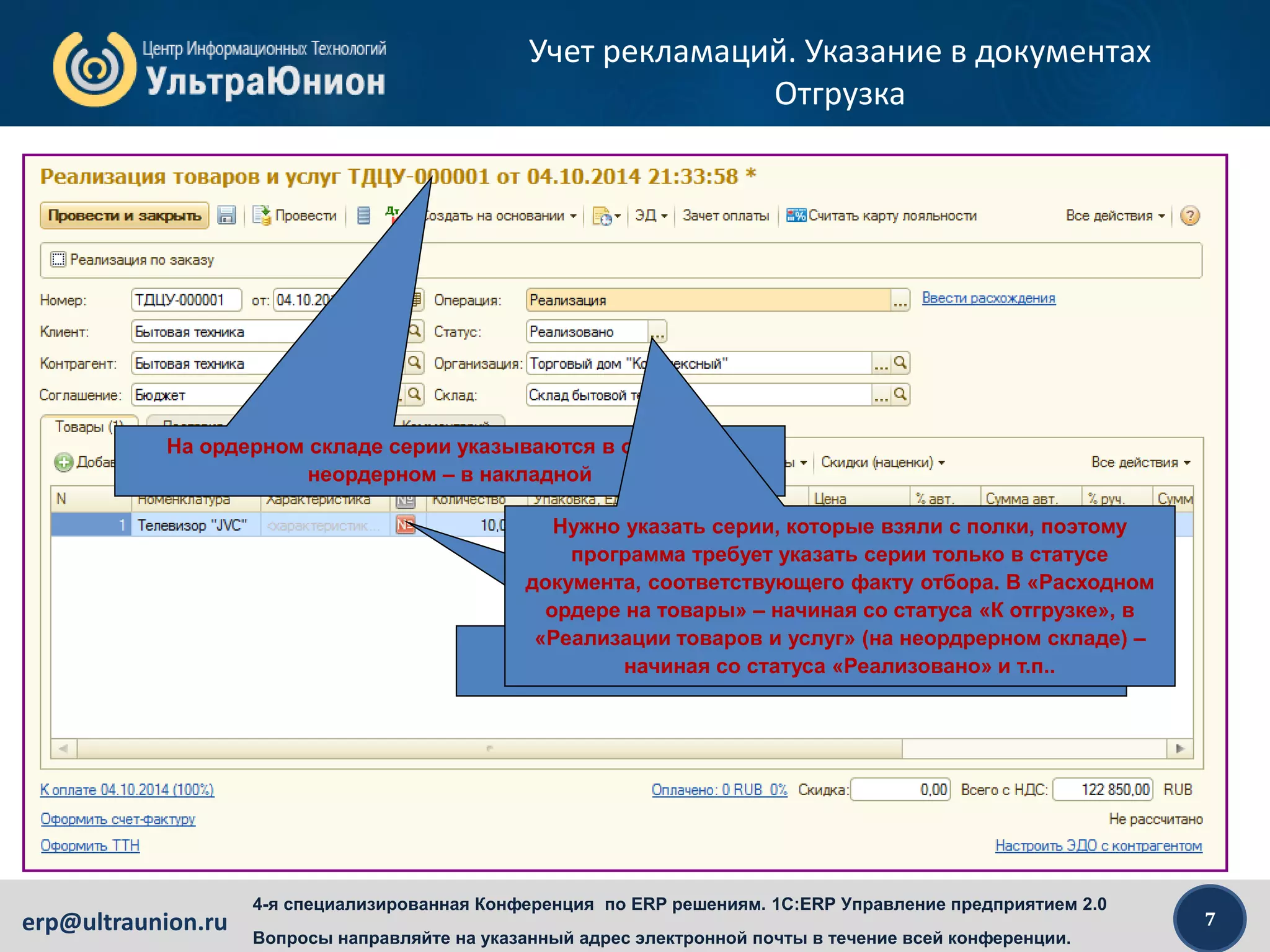Click the Статус field Реализовано
This screenshot has height=952, width=1270.
pos(587,332)
